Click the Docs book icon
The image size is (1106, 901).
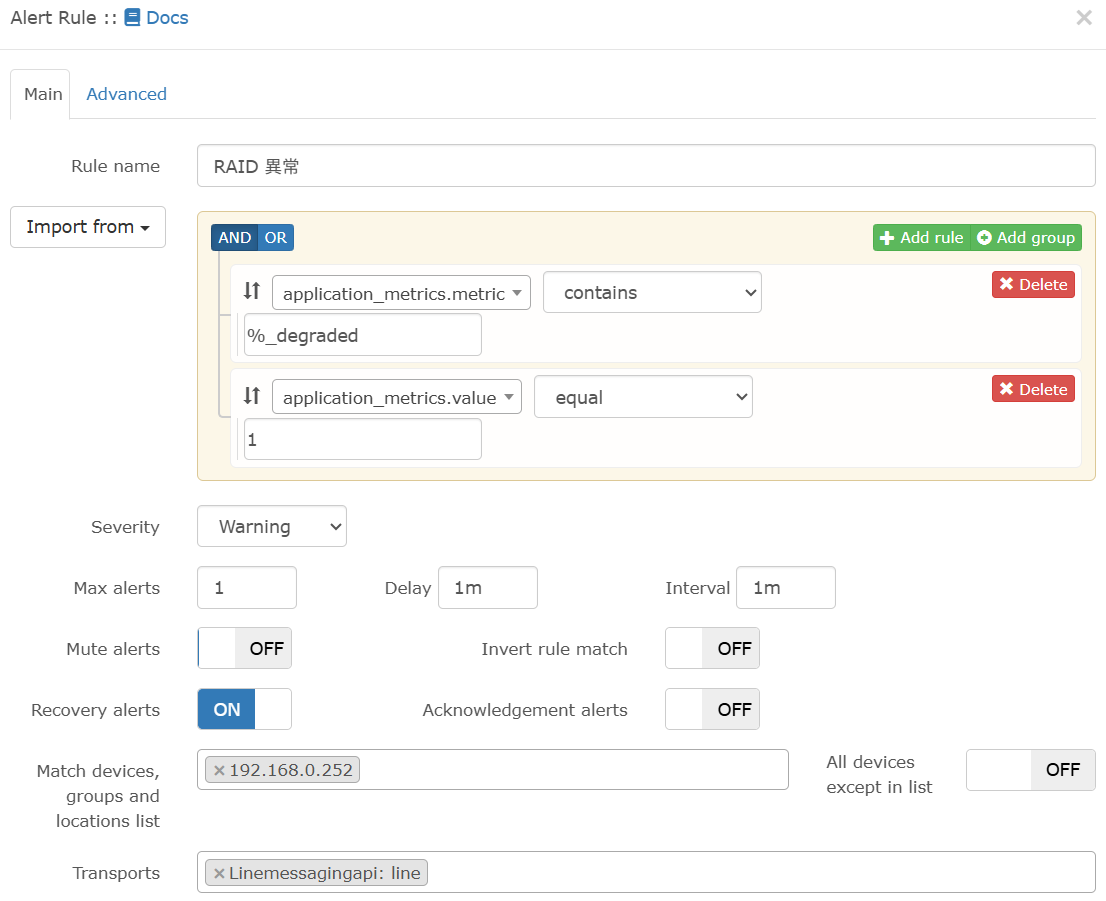(x=132, y=18)
